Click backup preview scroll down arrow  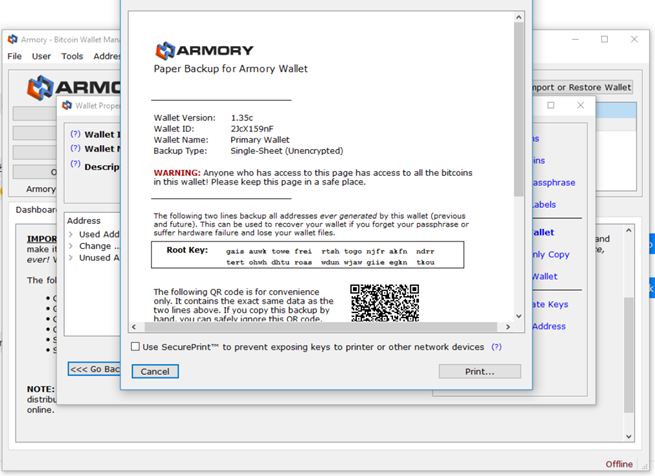coord(518,316)
